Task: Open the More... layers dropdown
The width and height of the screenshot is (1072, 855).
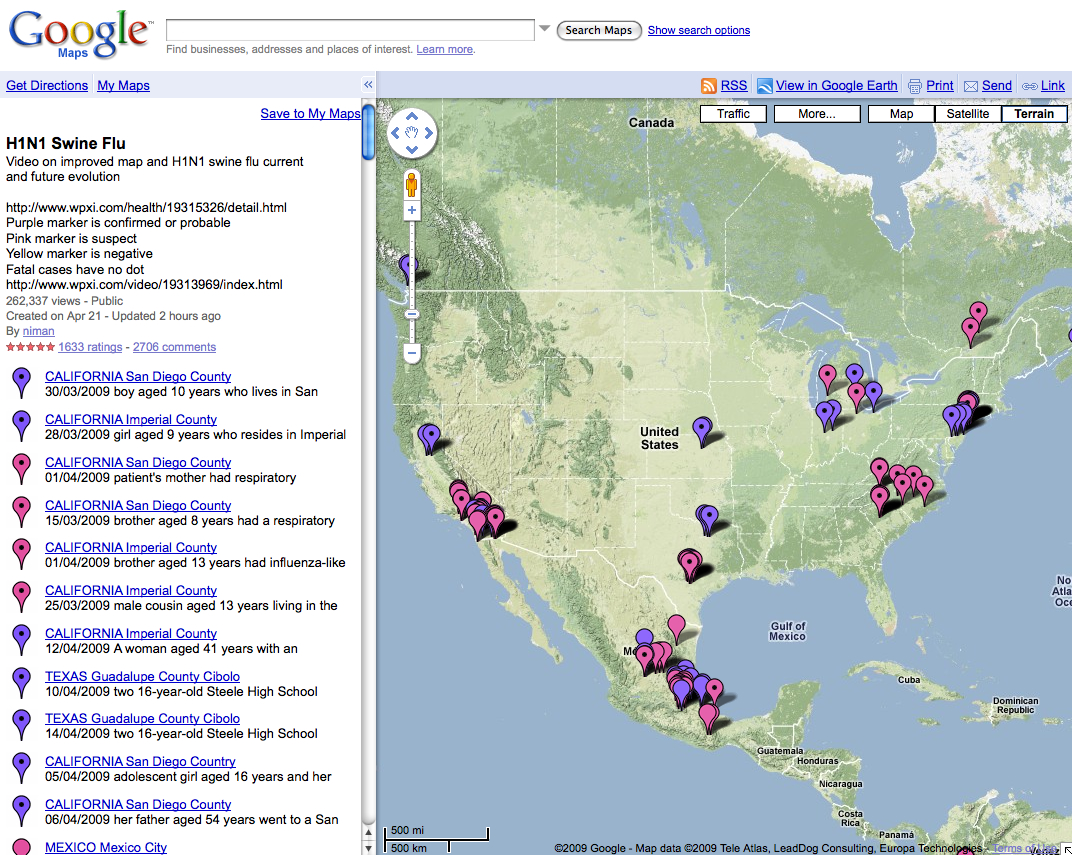Action: click(817, 114)
